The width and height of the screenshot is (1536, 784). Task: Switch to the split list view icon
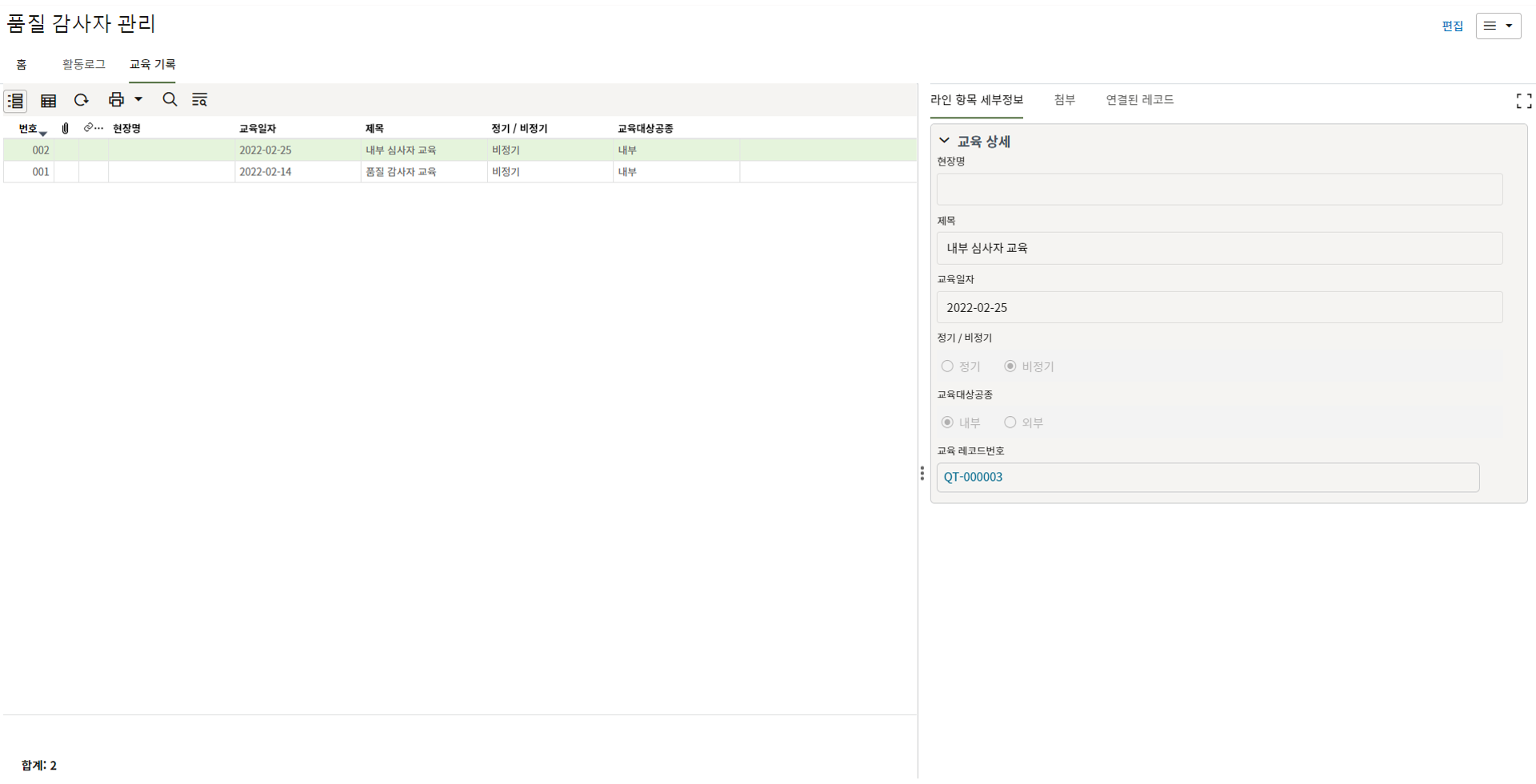click(16, 101)
